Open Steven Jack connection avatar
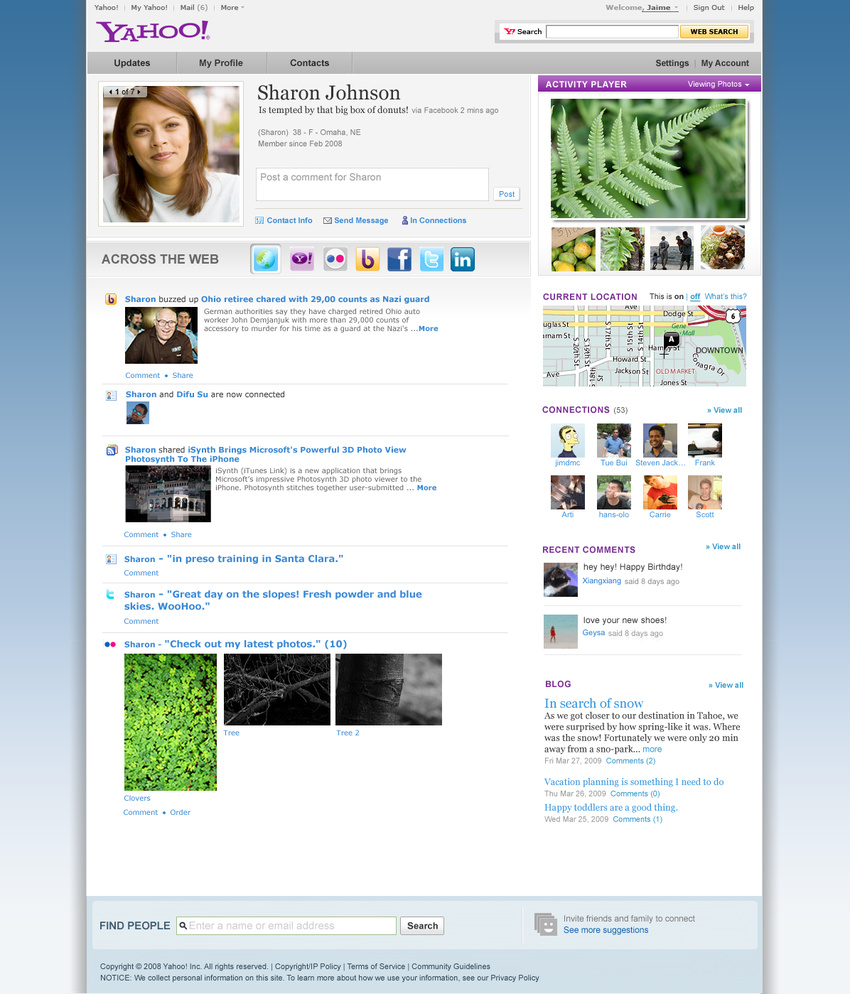 pos(660,441)
